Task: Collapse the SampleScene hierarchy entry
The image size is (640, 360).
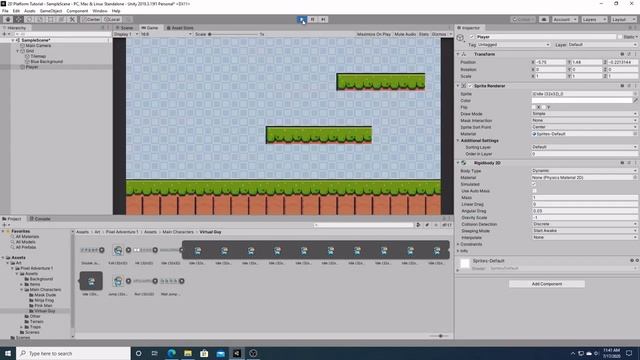Action: tap(13, 40)
